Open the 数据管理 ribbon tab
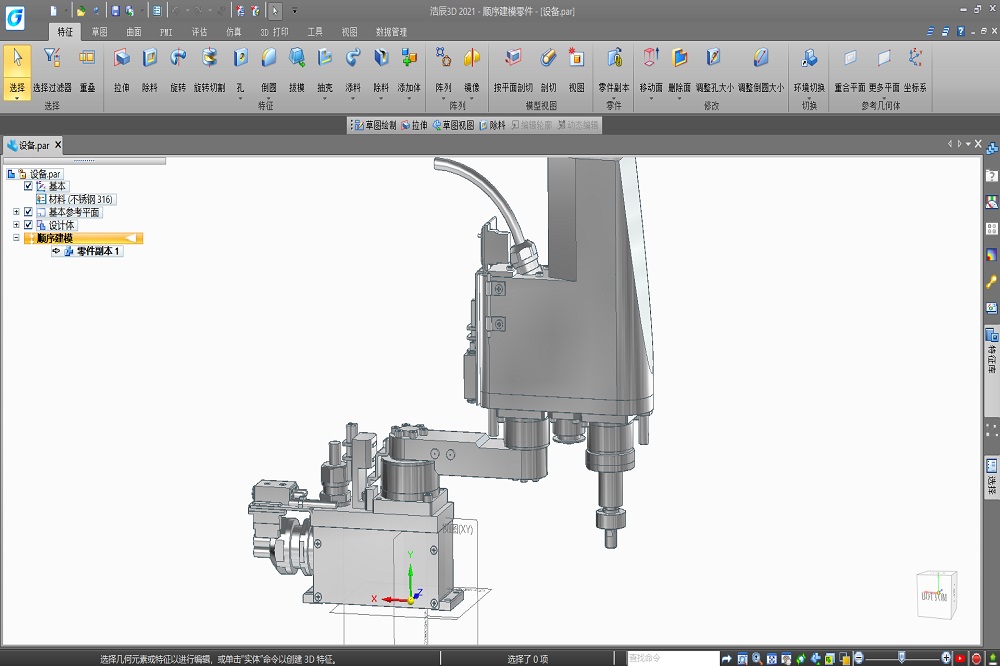The image size is (1000, 666). coord(391,32)
